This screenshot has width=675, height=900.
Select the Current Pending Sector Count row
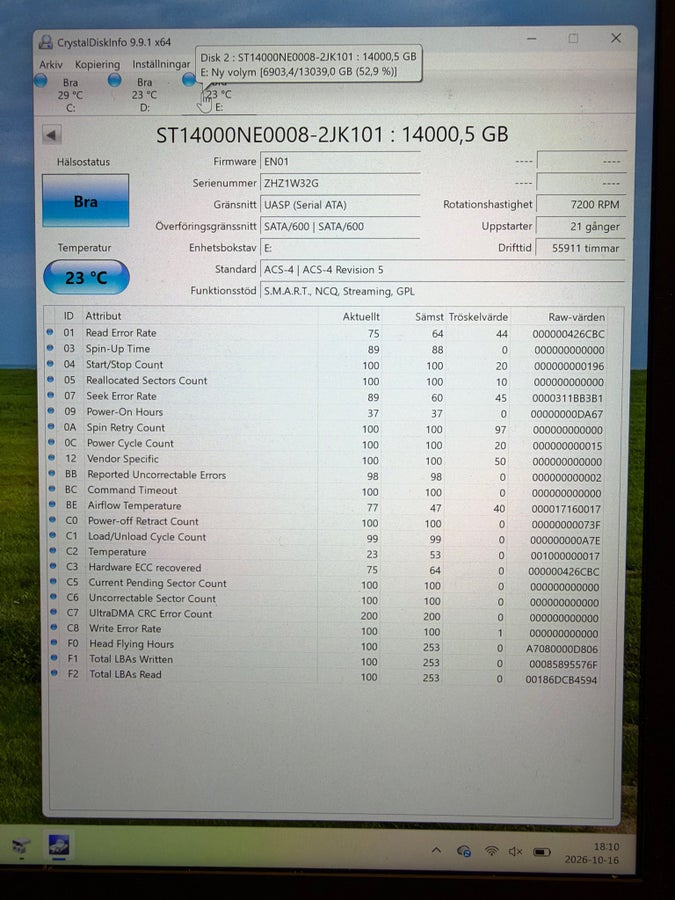point(326,585)
